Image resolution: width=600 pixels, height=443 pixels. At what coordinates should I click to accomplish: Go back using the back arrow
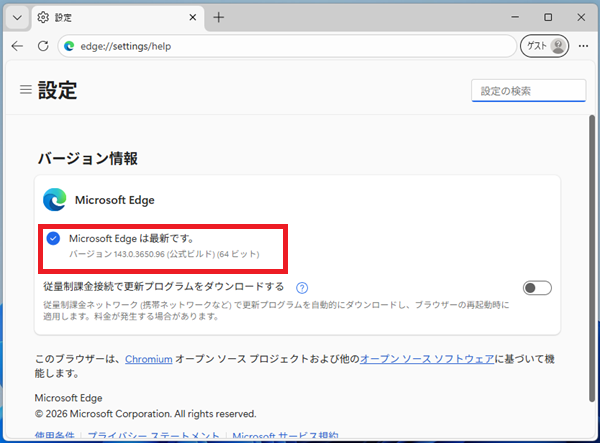(x=18, y=46)
